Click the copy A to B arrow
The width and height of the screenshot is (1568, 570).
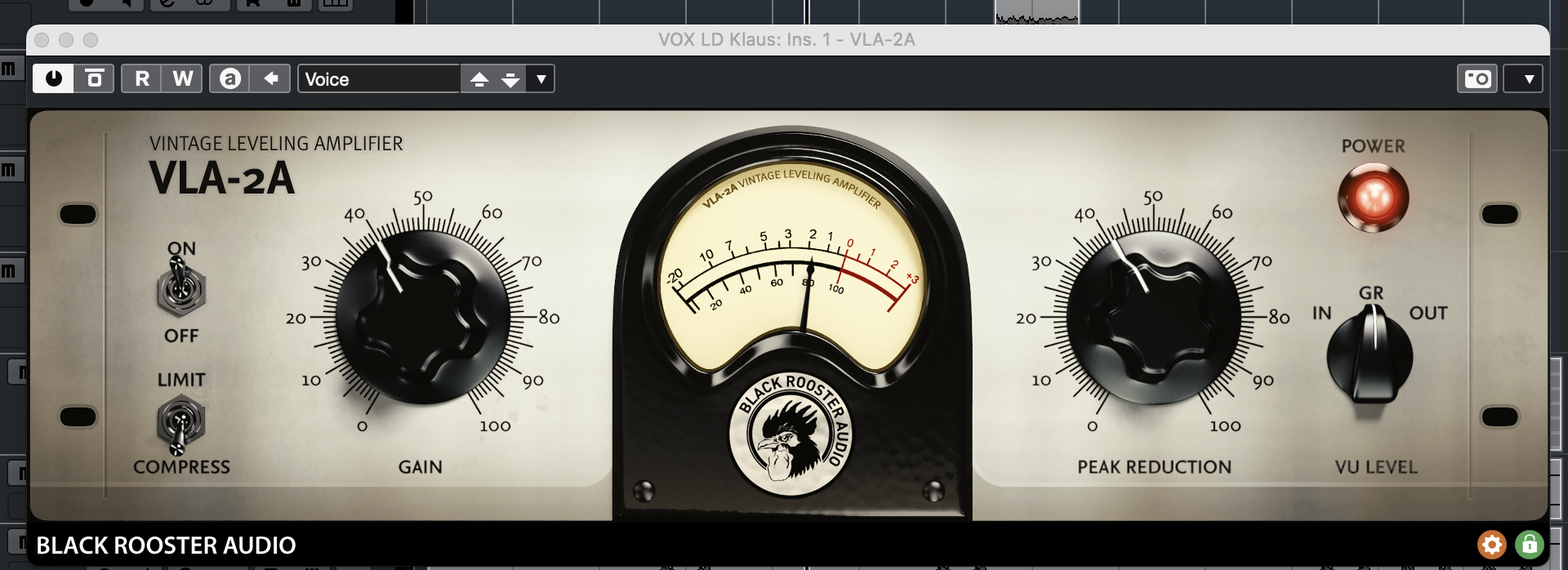[x=270, y=79]
